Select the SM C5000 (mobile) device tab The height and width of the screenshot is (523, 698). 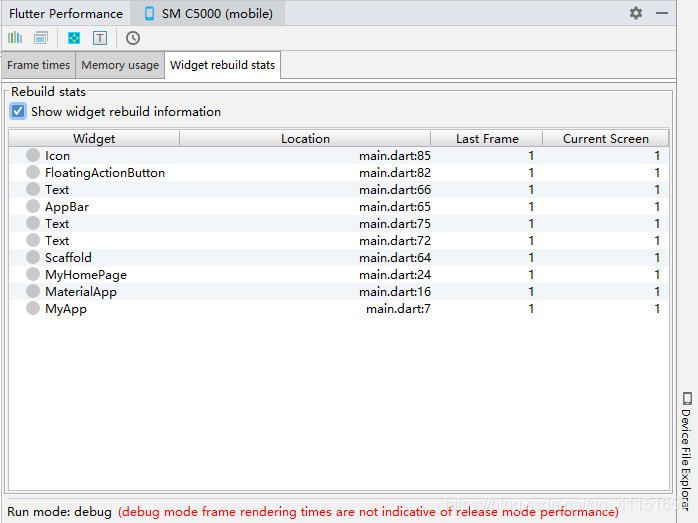(x=209, y=14)
